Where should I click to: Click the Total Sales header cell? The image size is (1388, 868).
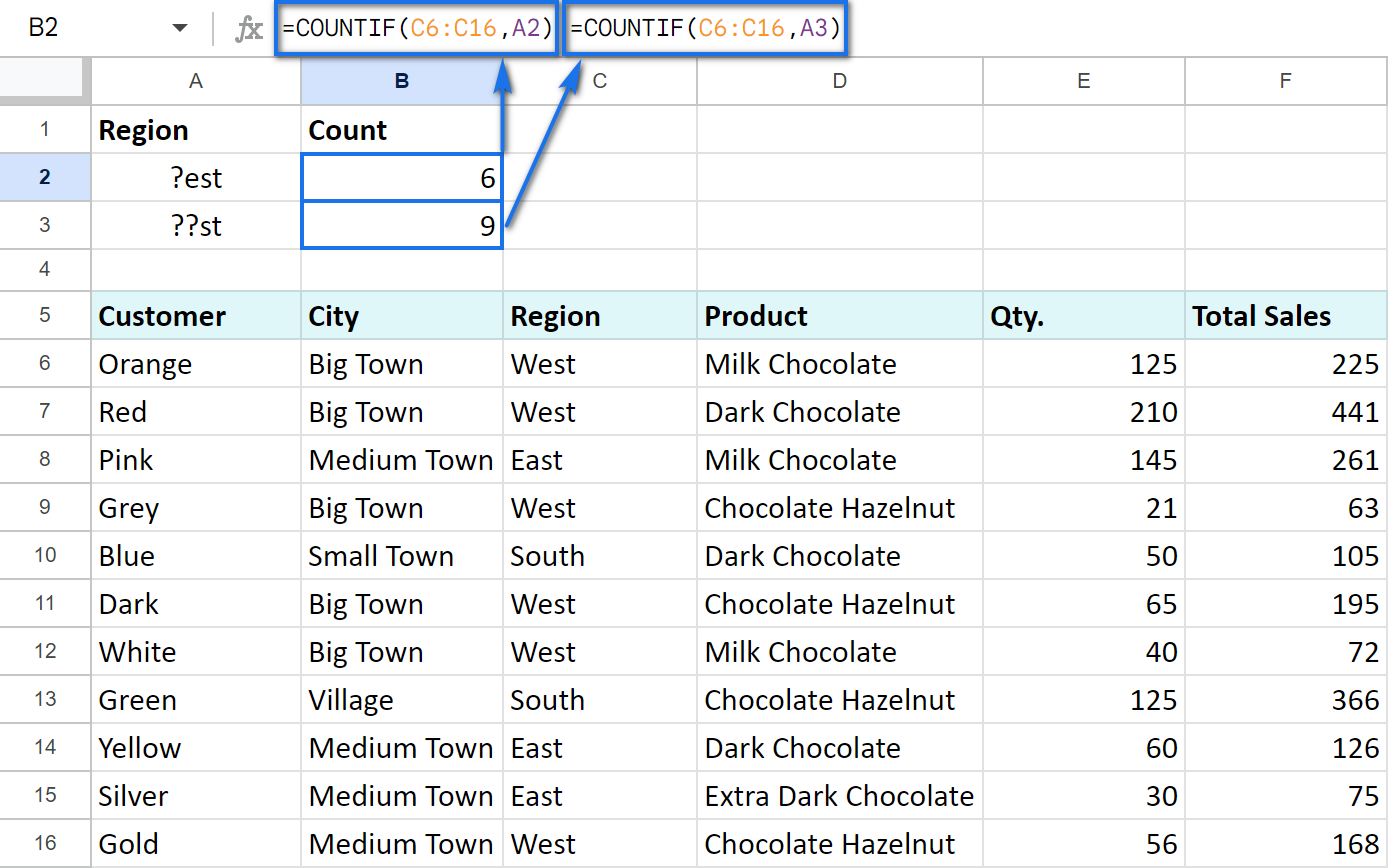(x=1286, y=315)
